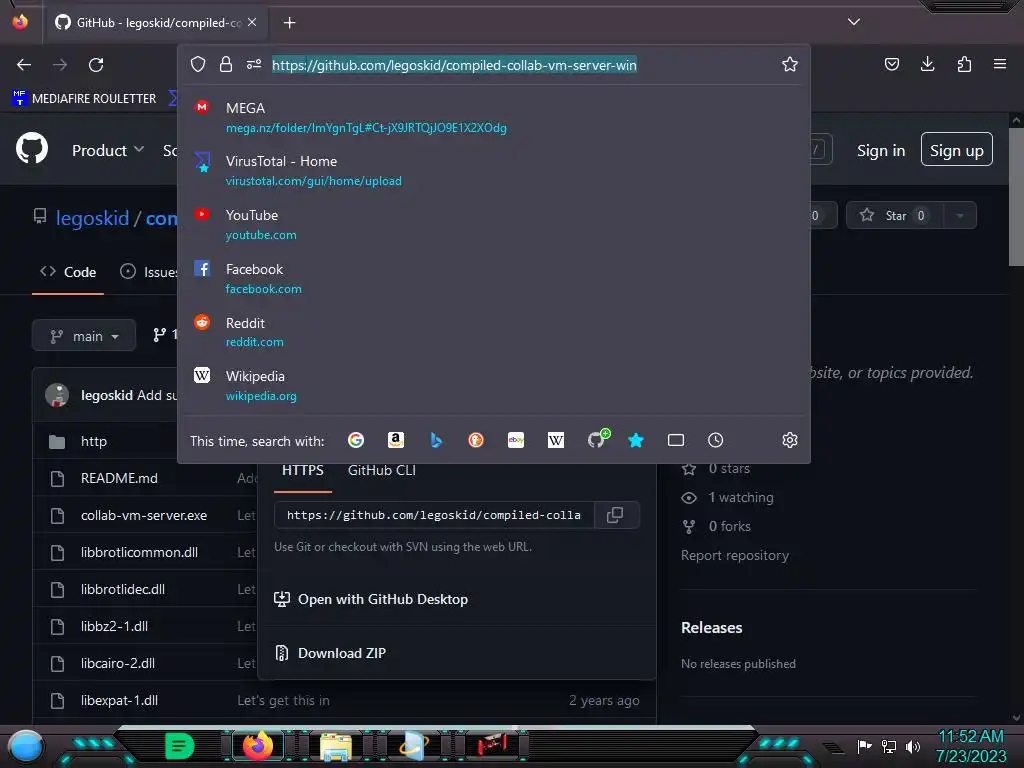Open the README.md file
Screen dimensions: 1024x768
click(119, 478)
